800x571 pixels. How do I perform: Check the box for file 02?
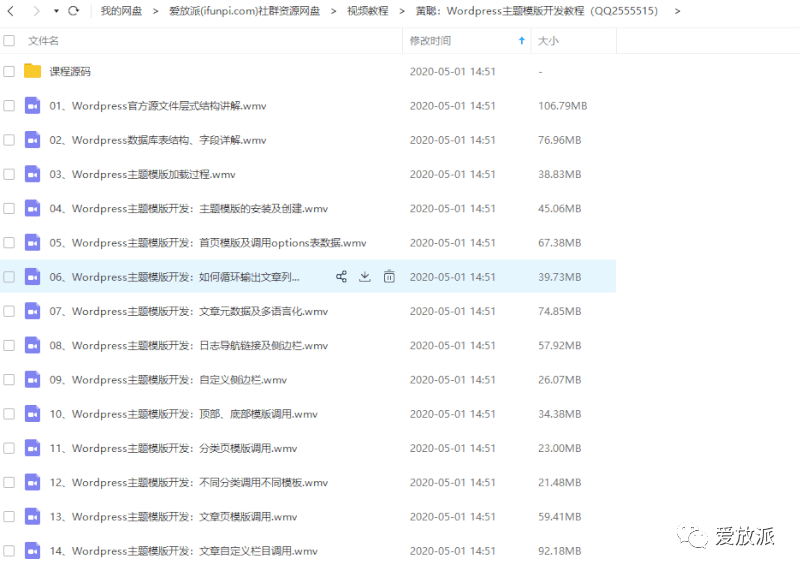pos(9,140)
